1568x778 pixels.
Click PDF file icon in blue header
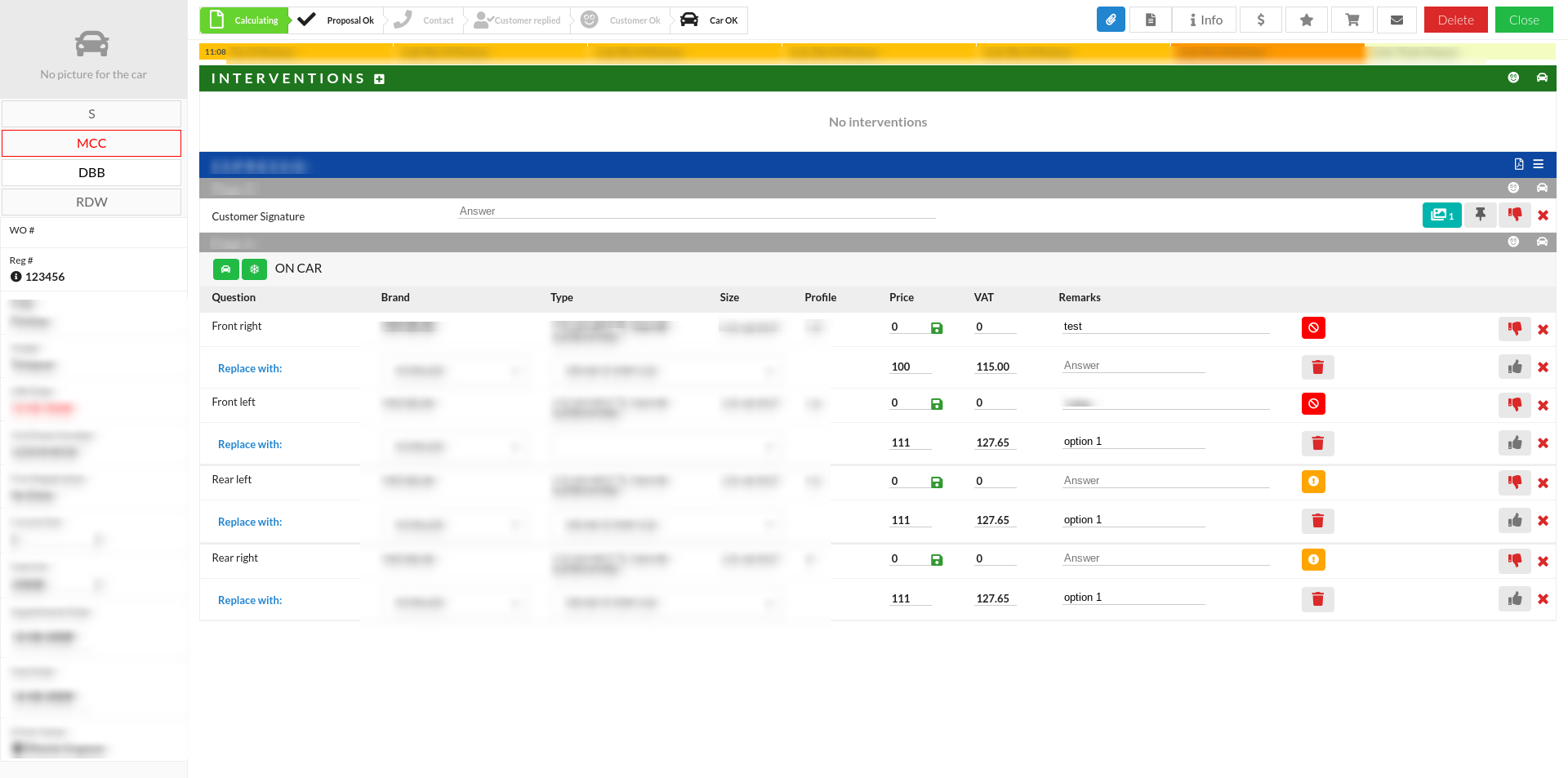click(x=1519, y=164)
